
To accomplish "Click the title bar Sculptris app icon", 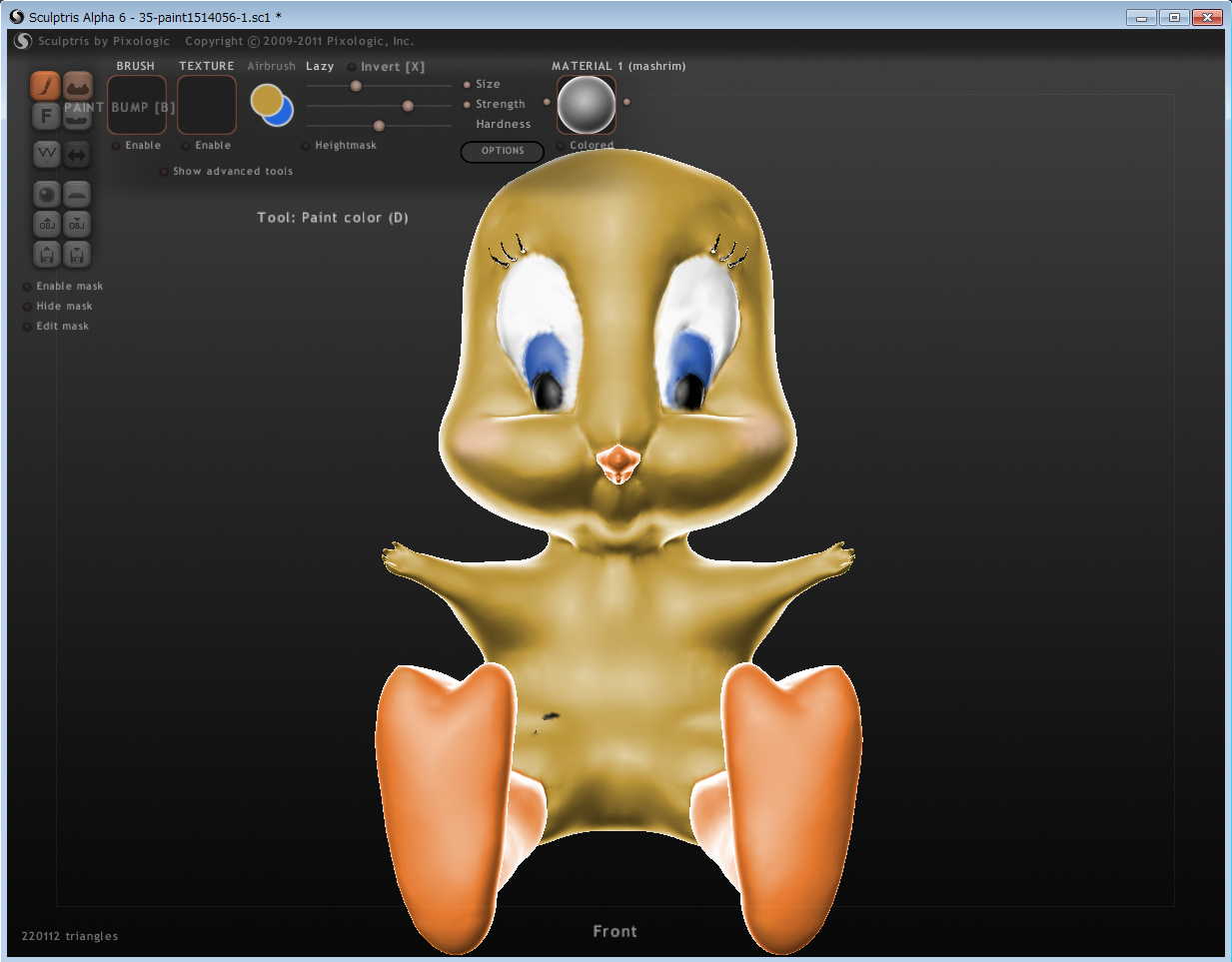I will tap(17, 17).
